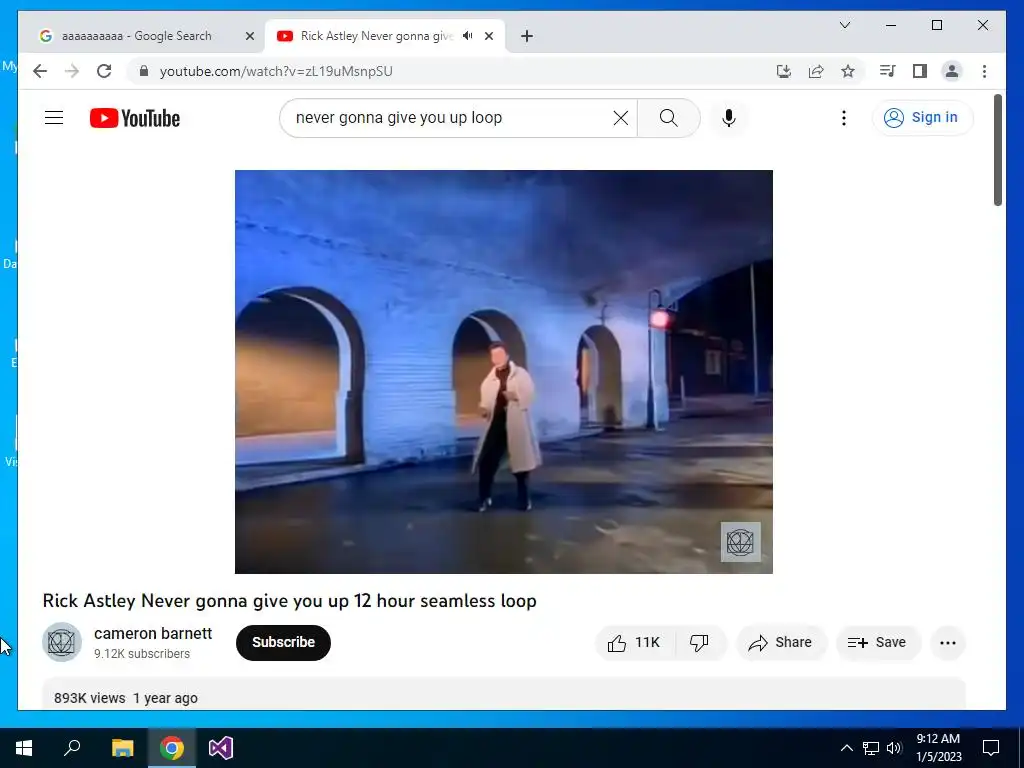Screen dimensions: 1024x768
Task: Dislike the video with thumbs down
Action: point(699,643)
